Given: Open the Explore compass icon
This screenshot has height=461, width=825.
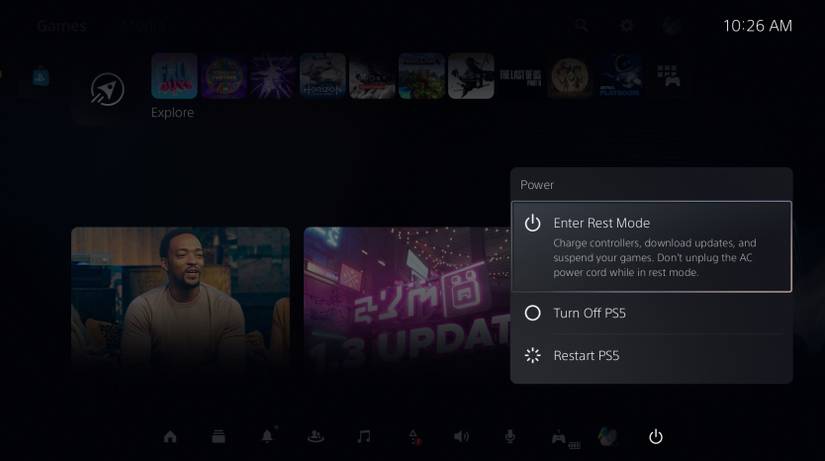Looking at the screenshot, I should point(108,90).
